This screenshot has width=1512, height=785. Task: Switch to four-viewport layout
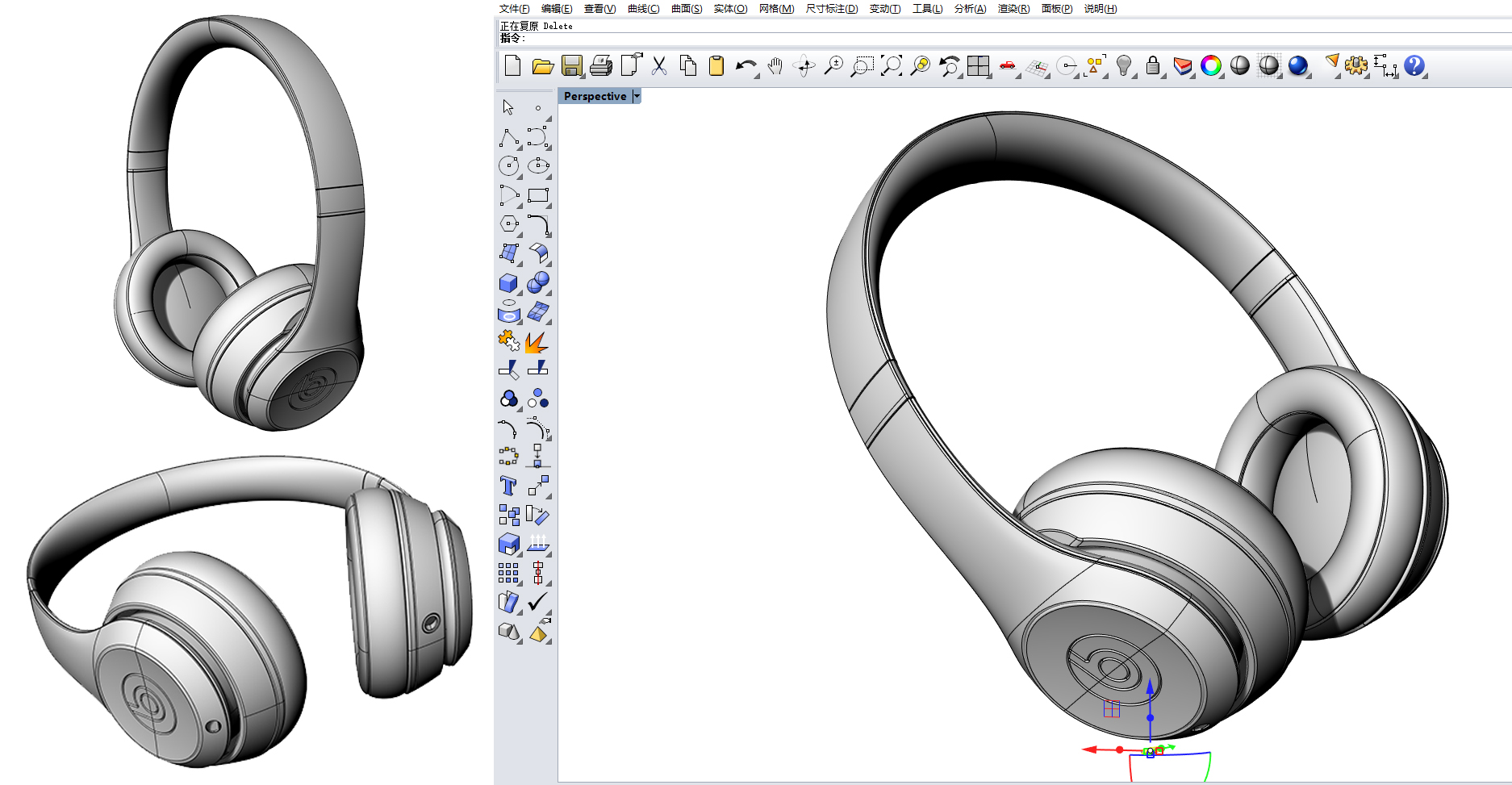point(979,67)
